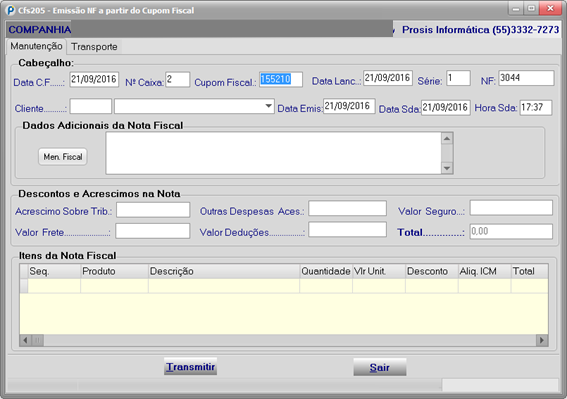This screenshot has height=399, width=567.
Task: Click the Vlr Unit. column header
Action: coord(379,271)
